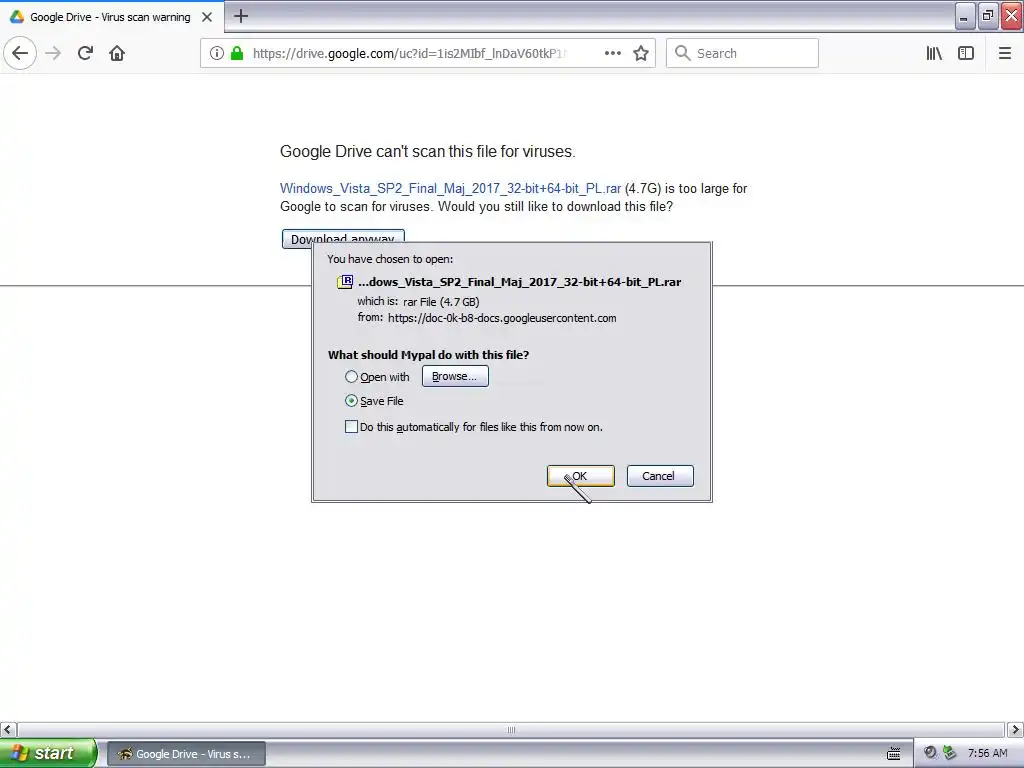Image resolution: width=1024 pixels, height=768 pixels.
Task: Open the Library button in toolbar
Action: tap(934, 53)
